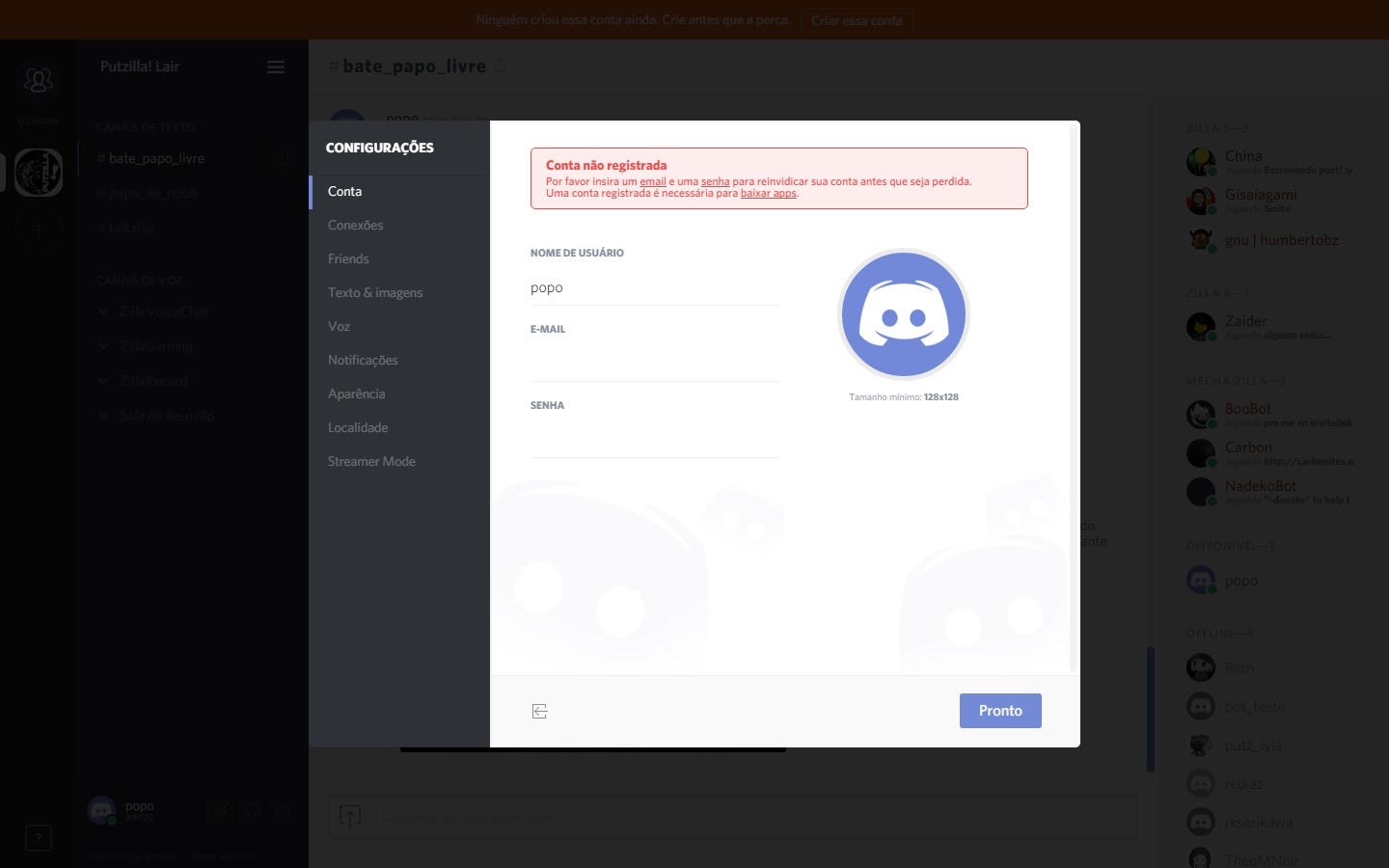Click the help question mark icon
The width and height of the screenshot is (1389, 868).
(38, 837)
